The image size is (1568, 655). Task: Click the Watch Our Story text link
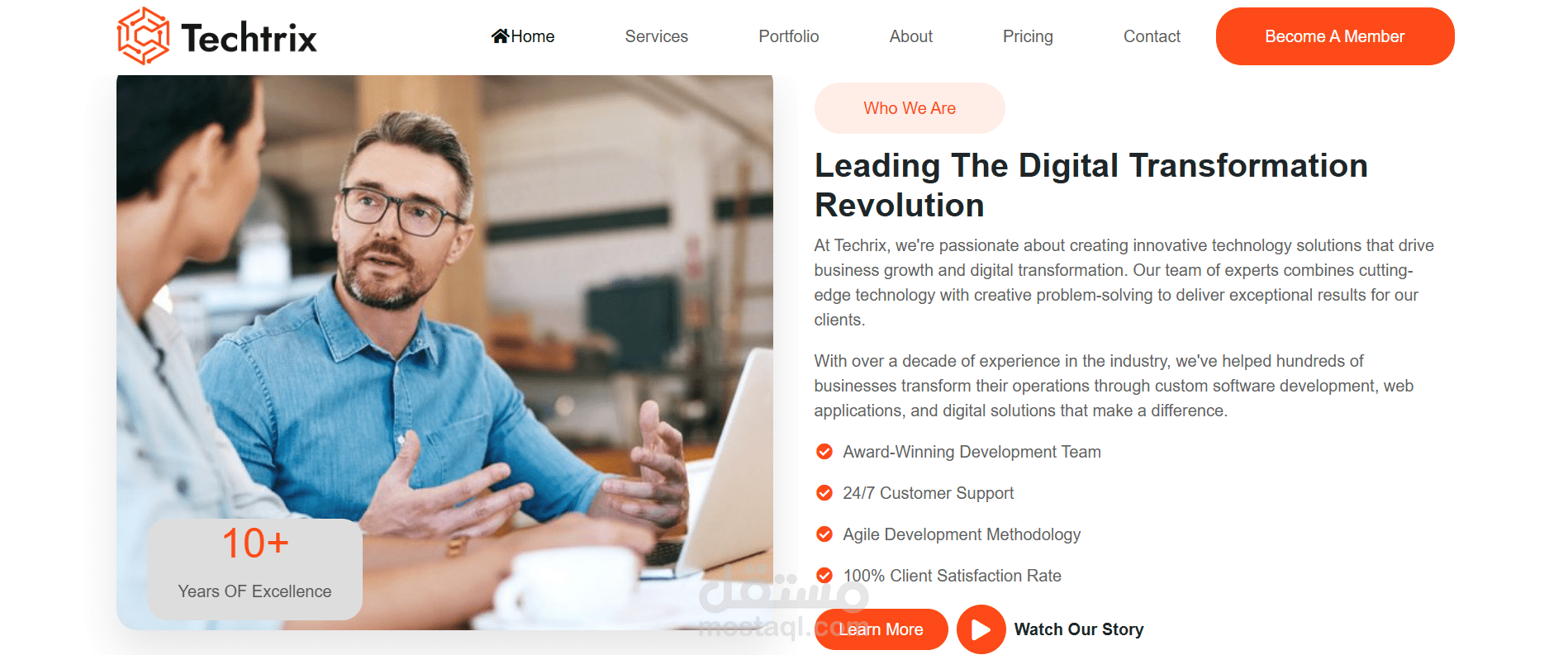pyautogui.click(x=1078, y=629)
